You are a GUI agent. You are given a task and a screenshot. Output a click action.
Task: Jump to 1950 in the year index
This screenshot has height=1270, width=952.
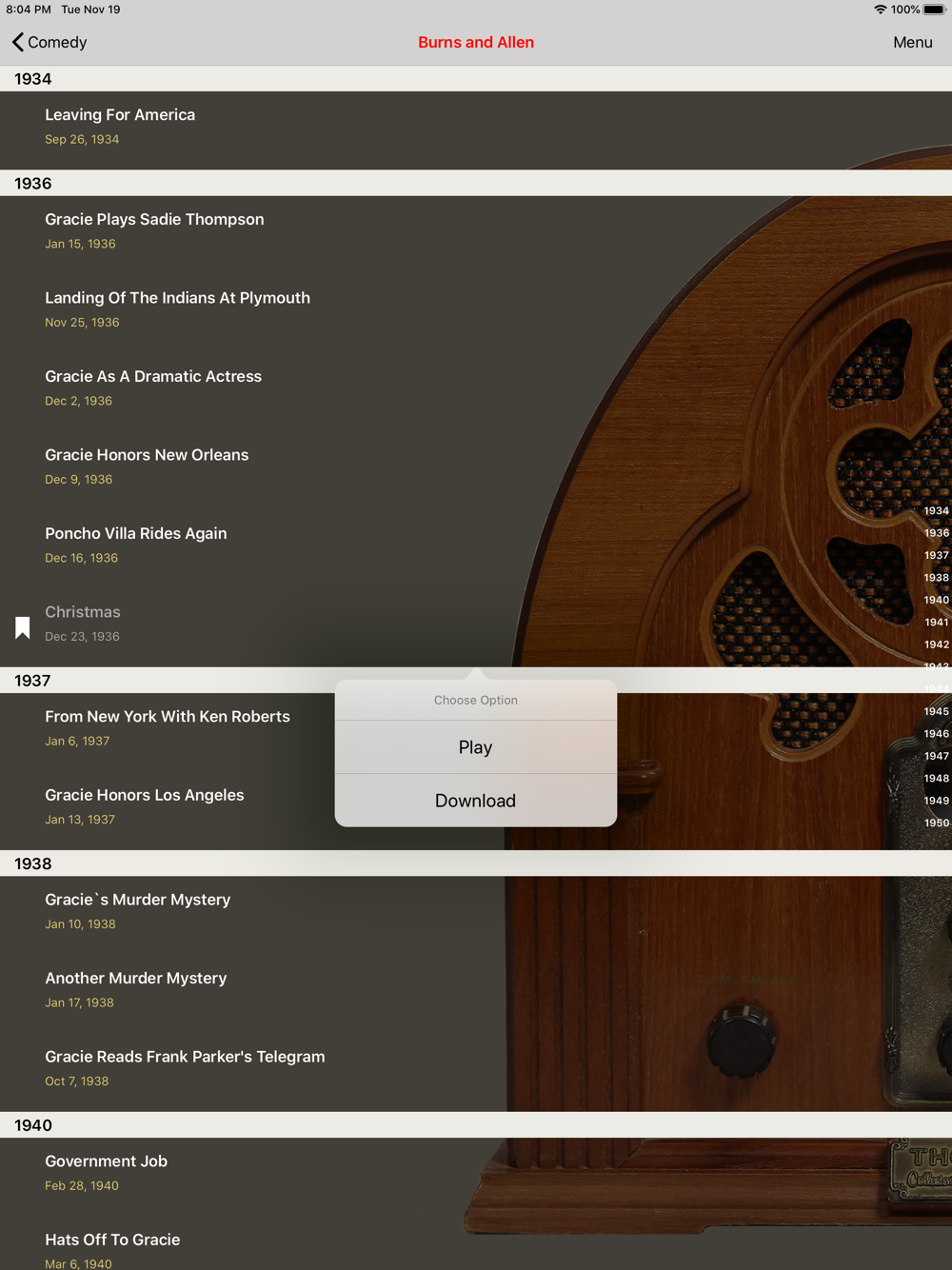pyautogui.click(x=936, y=823)
